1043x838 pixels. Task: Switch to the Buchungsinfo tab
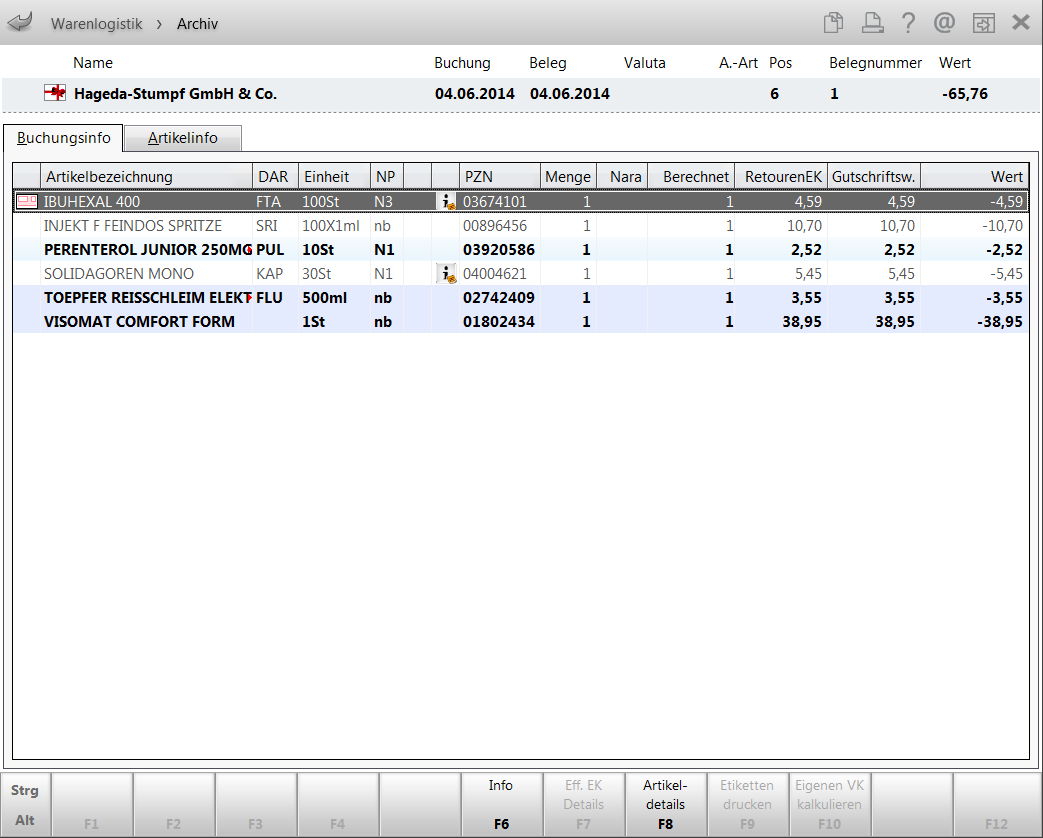coord(63,138)
